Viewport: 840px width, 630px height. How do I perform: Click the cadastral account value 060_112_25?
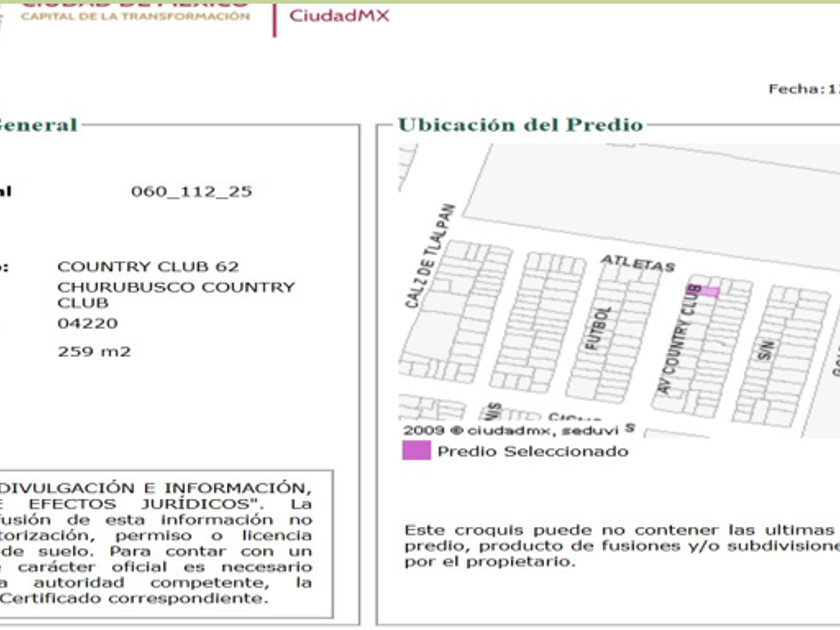191,191
